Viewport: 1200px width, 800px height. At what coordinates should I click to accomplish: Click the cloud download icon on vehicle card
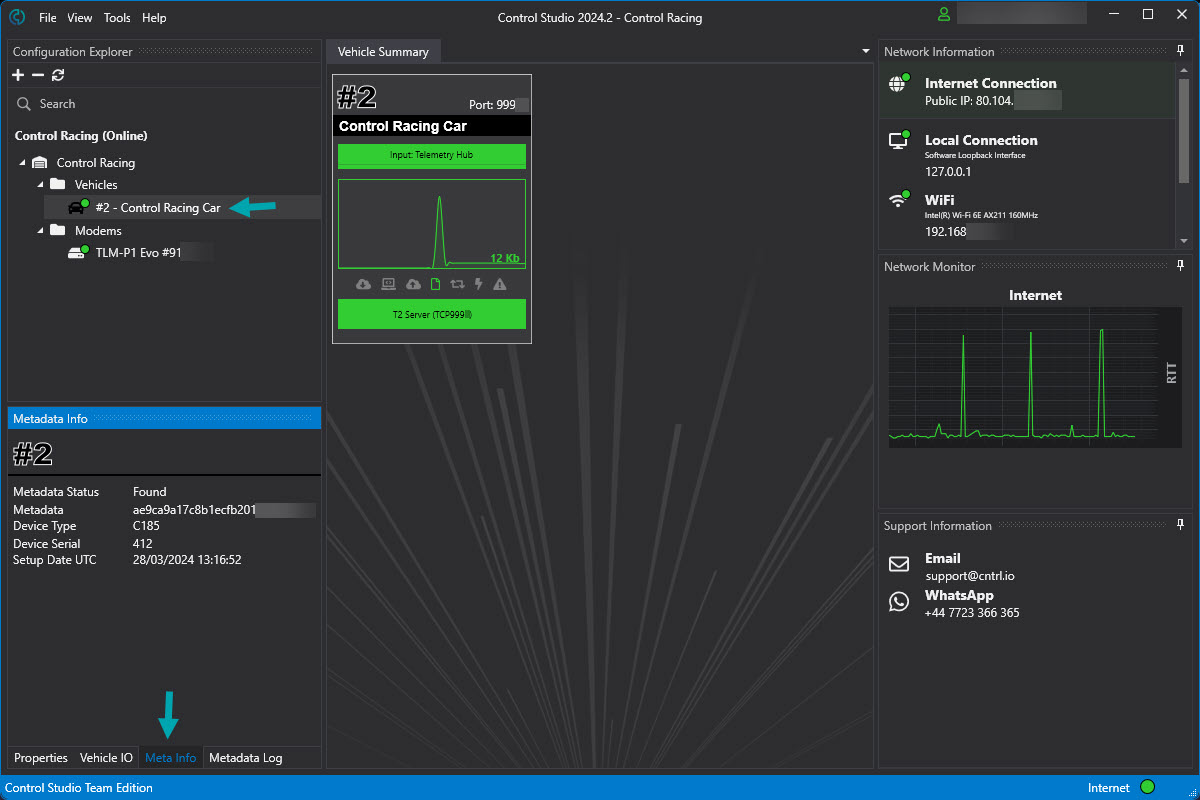(x=364, y=284)
